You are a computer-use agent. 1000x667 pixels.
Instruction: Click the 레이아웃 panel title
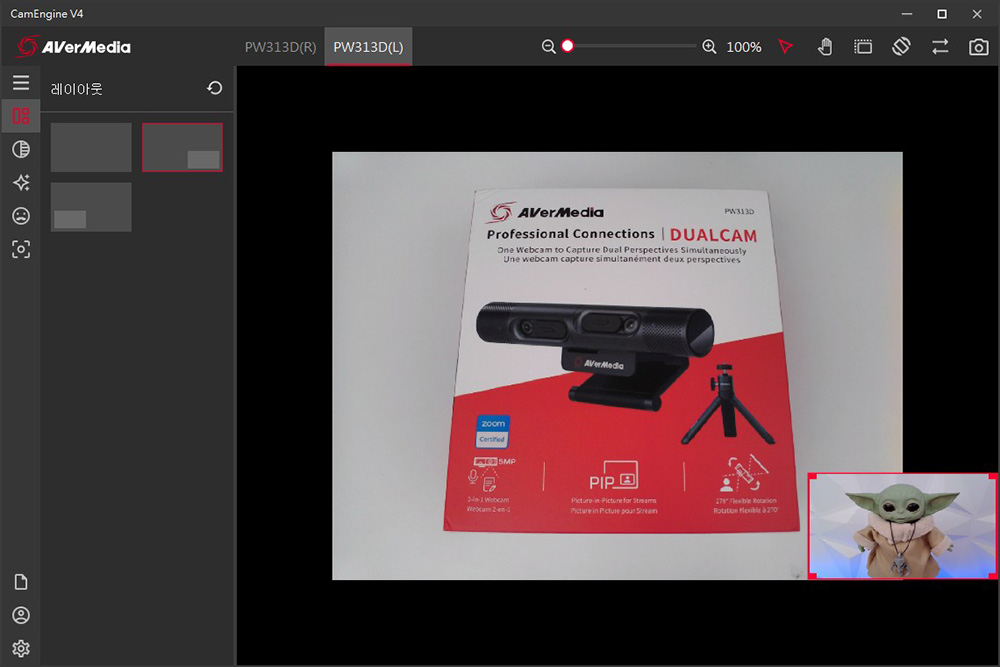click(77, 89)
